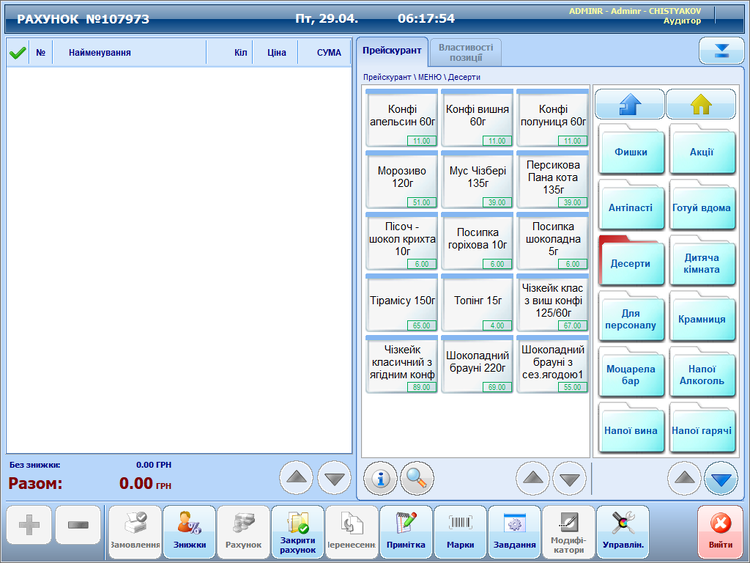The image size is (750, 563).
Task: Collapse panel with top-right down arrow button
Action: coord(715,51)
